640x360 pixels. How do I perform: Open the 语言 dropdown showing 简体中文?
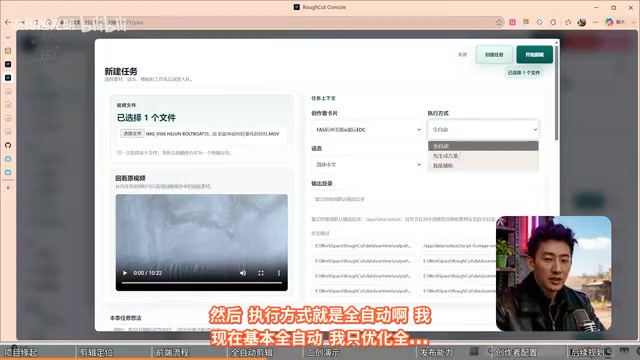[368, 164]
